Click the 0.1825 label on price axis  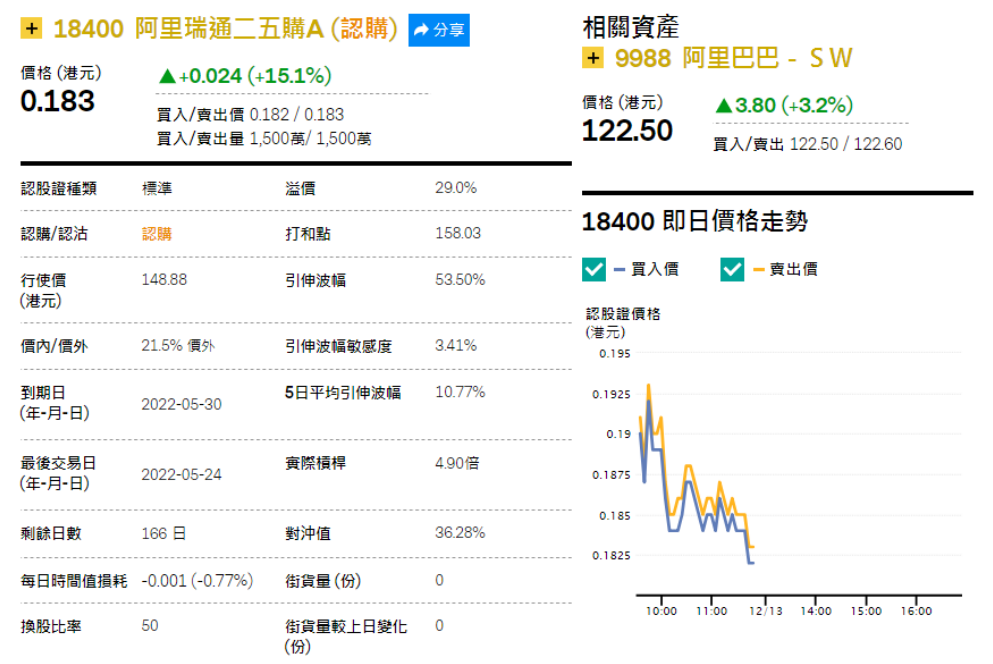pyautogui.click(x=611, y=556)
